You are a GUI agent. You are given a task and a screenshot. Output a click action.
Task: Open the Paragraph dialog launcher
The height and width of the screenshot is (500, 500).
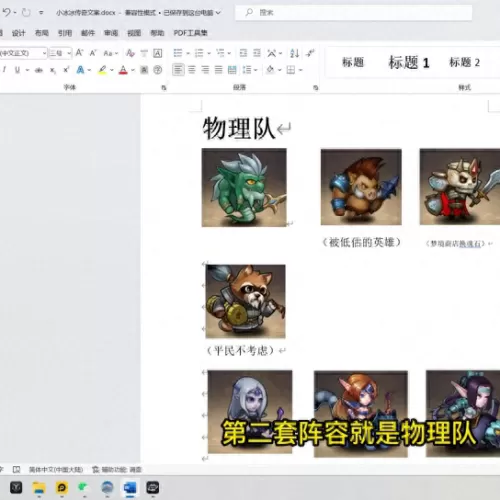pos(316,88)
